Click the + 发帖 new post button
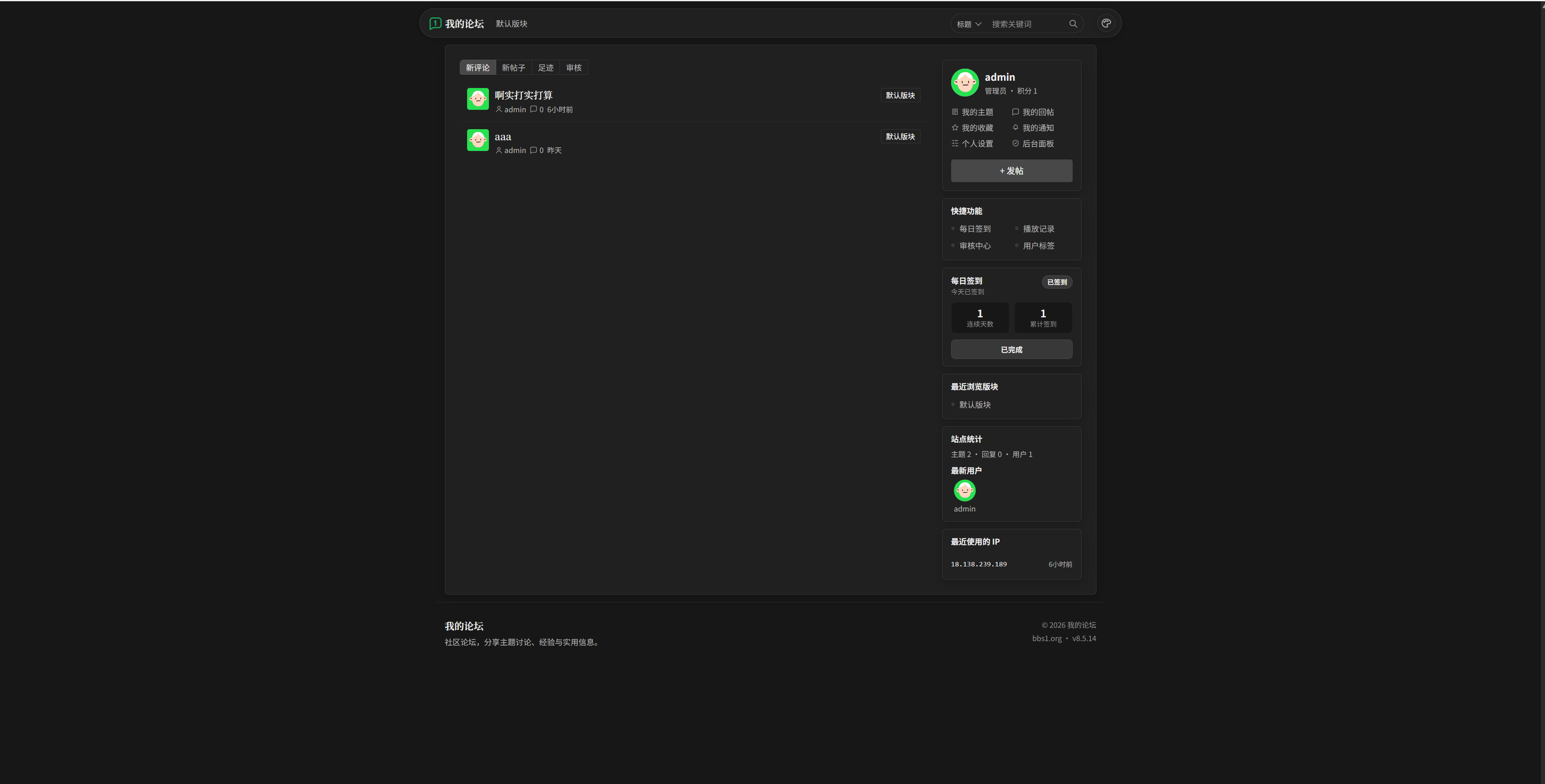This screenshot has width=1545, height=784. click(x=1011, y=171)
